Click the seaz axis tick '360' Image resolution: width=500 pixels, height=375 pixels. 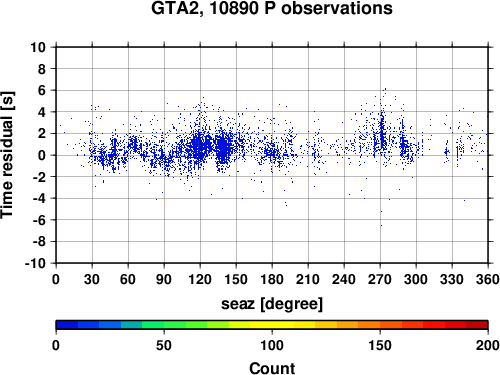point(488,279)
